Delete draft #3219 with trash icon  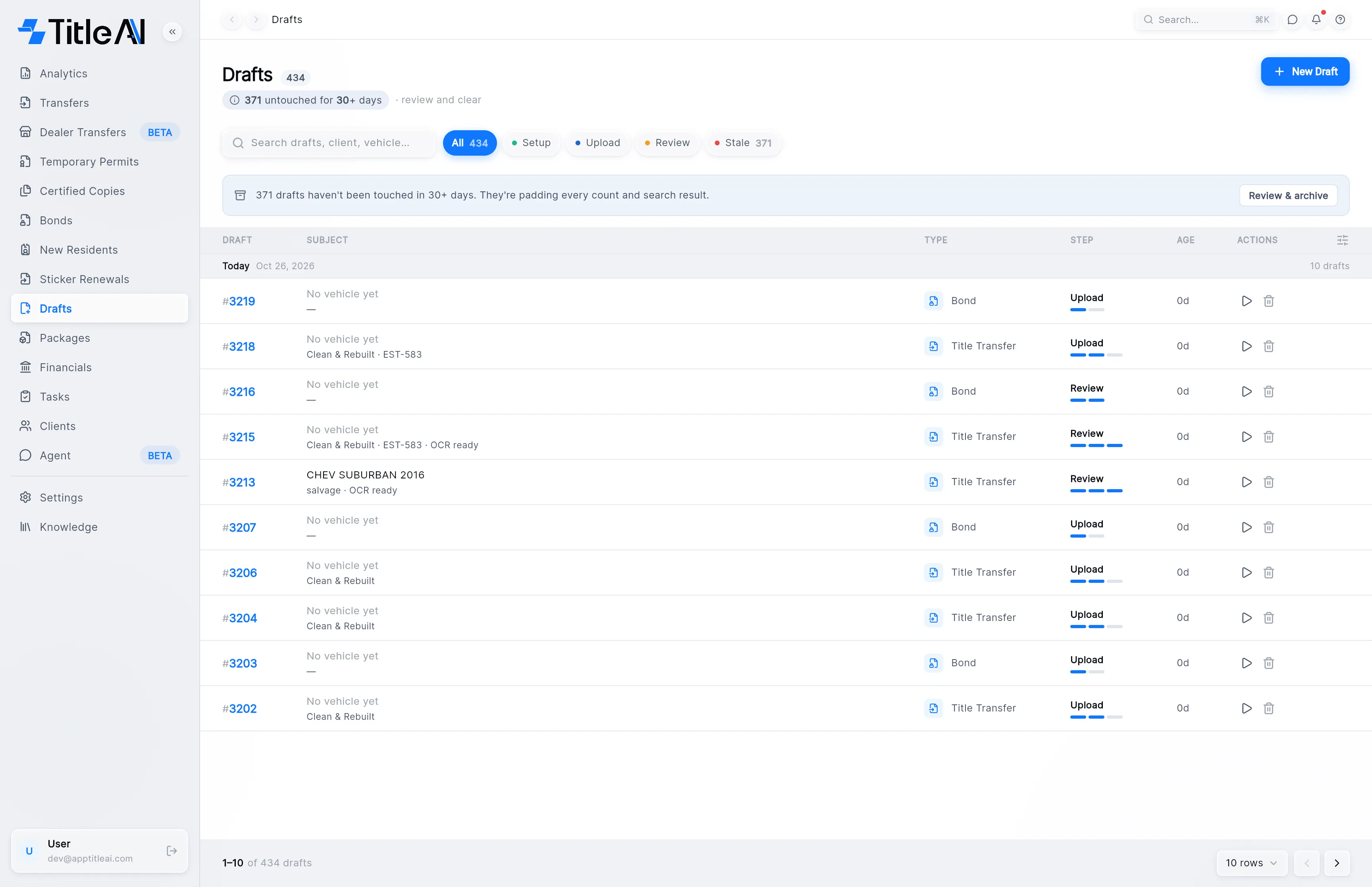1268,301
